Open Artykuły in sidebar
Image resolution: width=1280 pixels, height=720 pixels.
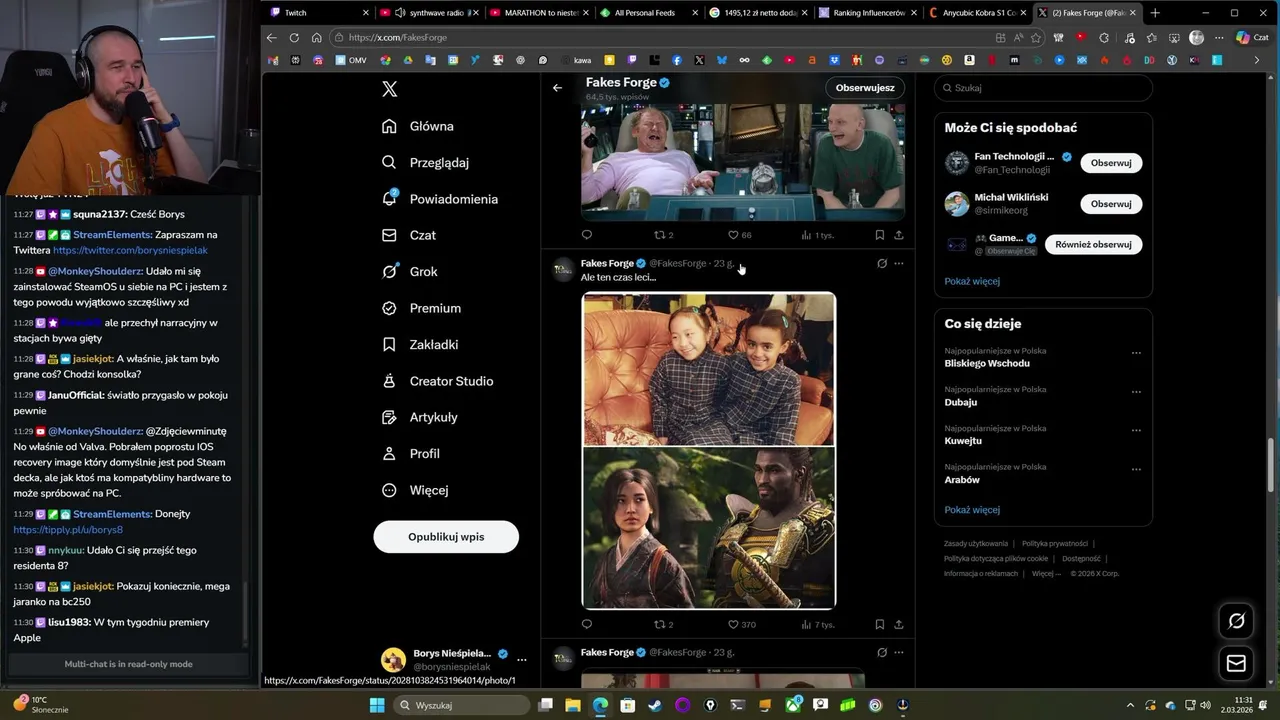(x=420, y=417)
